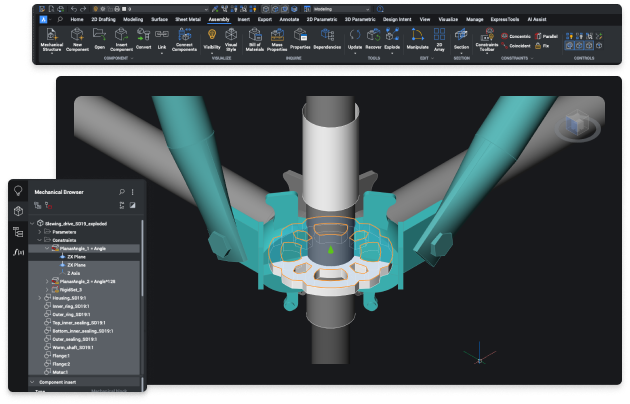Collapse the Constraints folder
Viewport: 630px width, 404px height.
39,240
